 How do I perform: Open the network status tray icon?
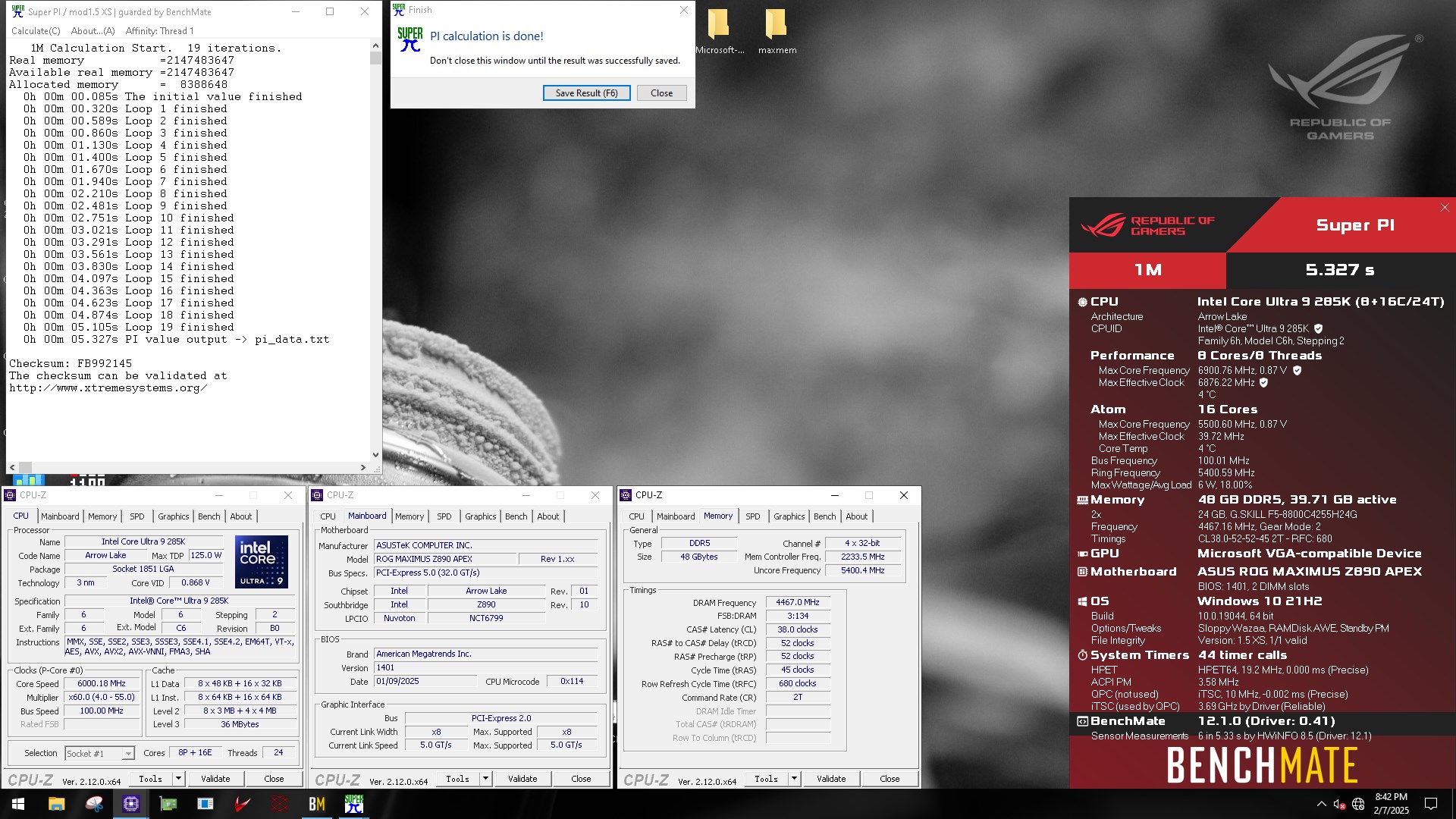click(x=1358, y=804)
